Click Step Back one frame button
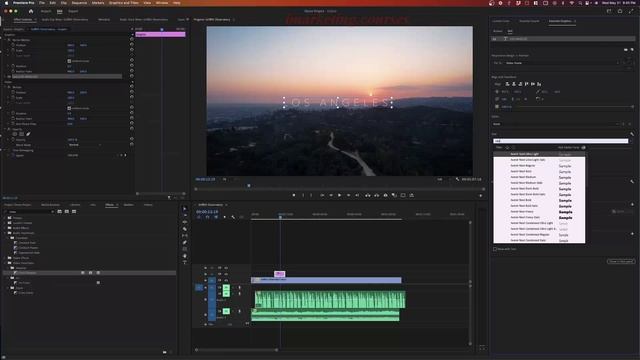The image size is (640, 360). (x=331, y=196)
